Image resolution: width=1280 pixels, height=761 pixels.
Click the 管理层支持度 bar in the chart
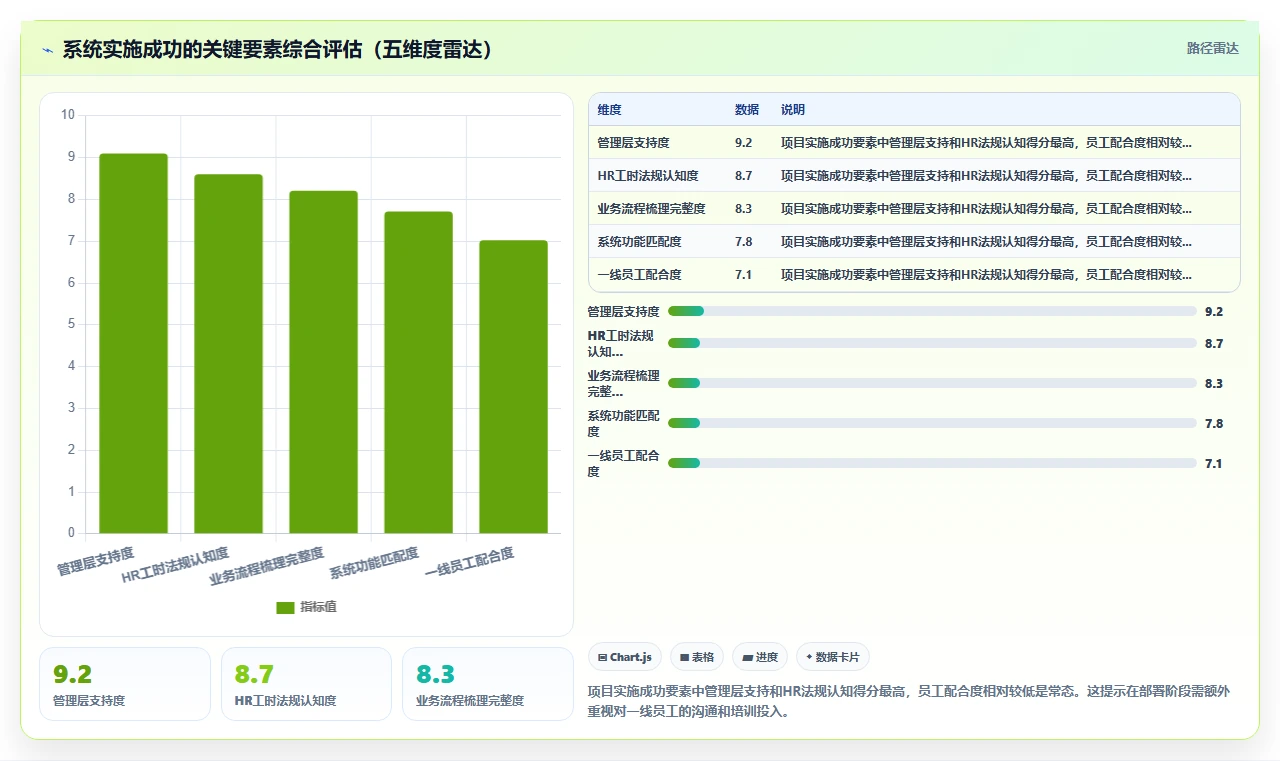(x=133, y=343)
